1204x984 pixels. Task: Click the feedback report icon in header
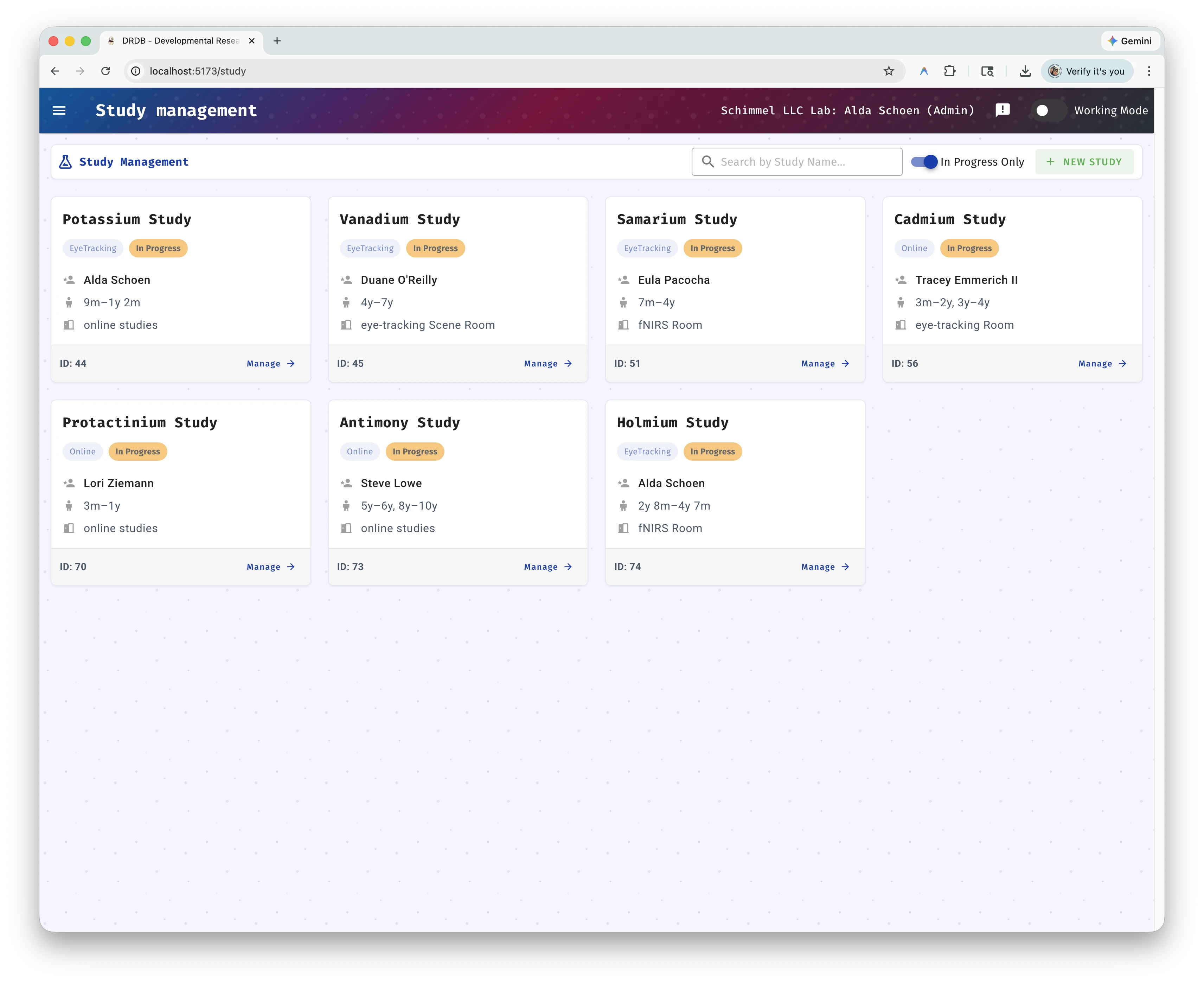(x=1002, y=110)
